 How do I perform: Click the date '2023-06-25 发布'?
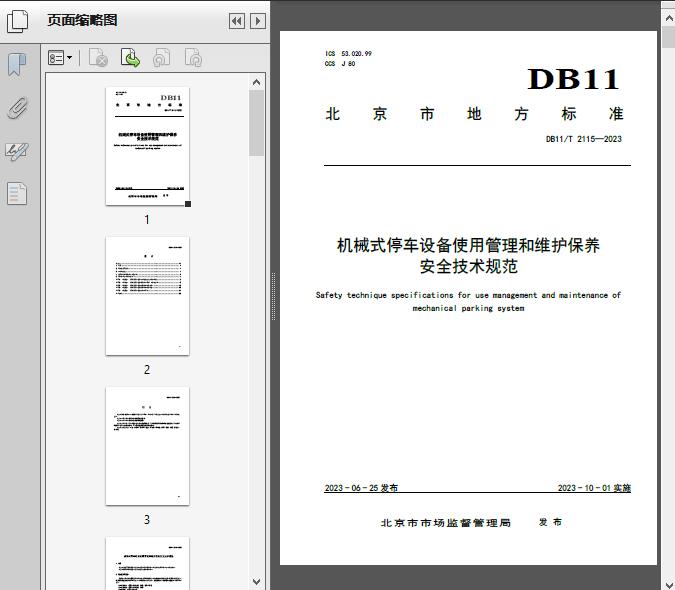361,488
